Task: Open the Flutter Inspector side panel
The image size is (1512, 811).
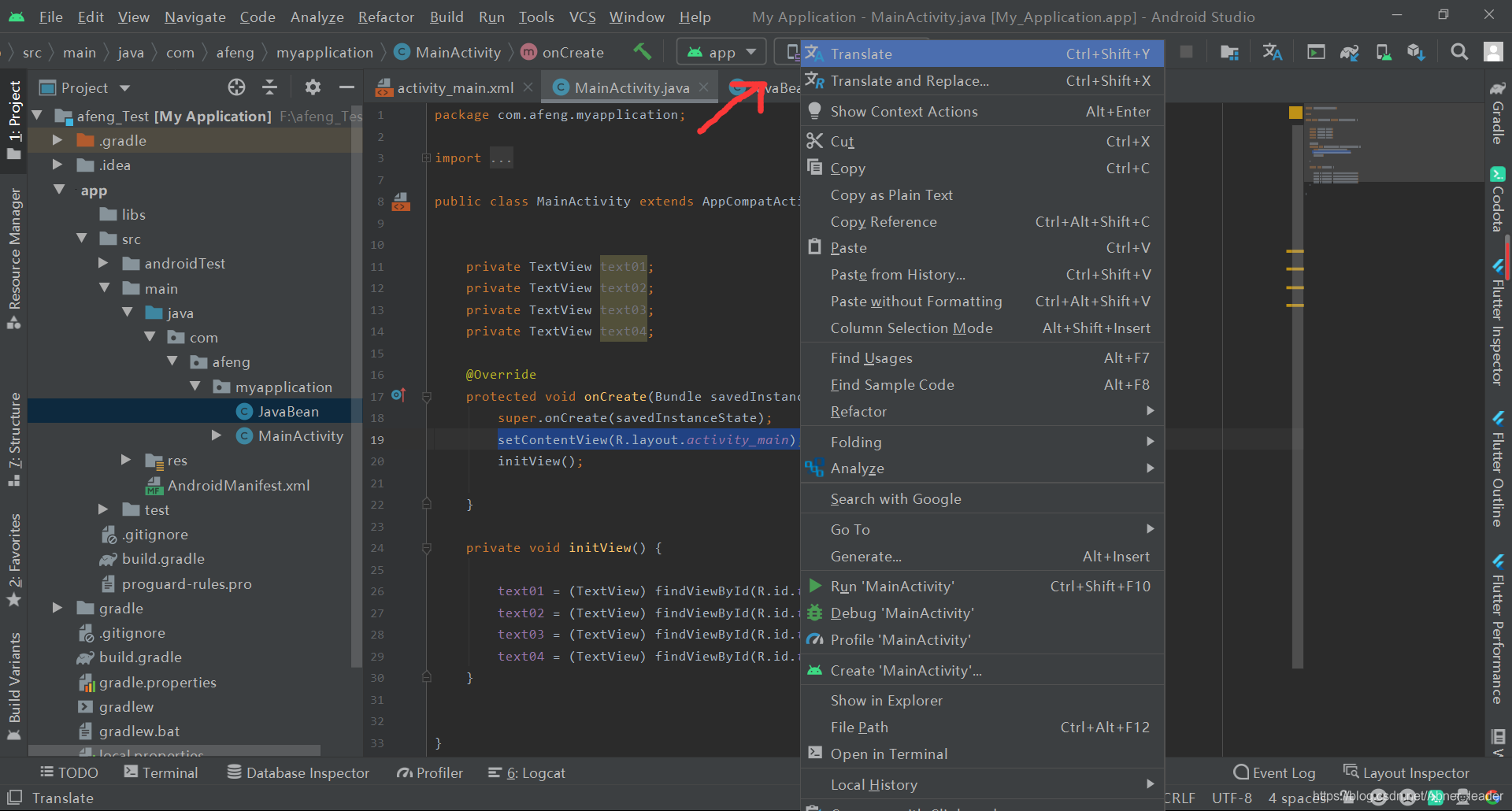Action: pos(1498,322)
